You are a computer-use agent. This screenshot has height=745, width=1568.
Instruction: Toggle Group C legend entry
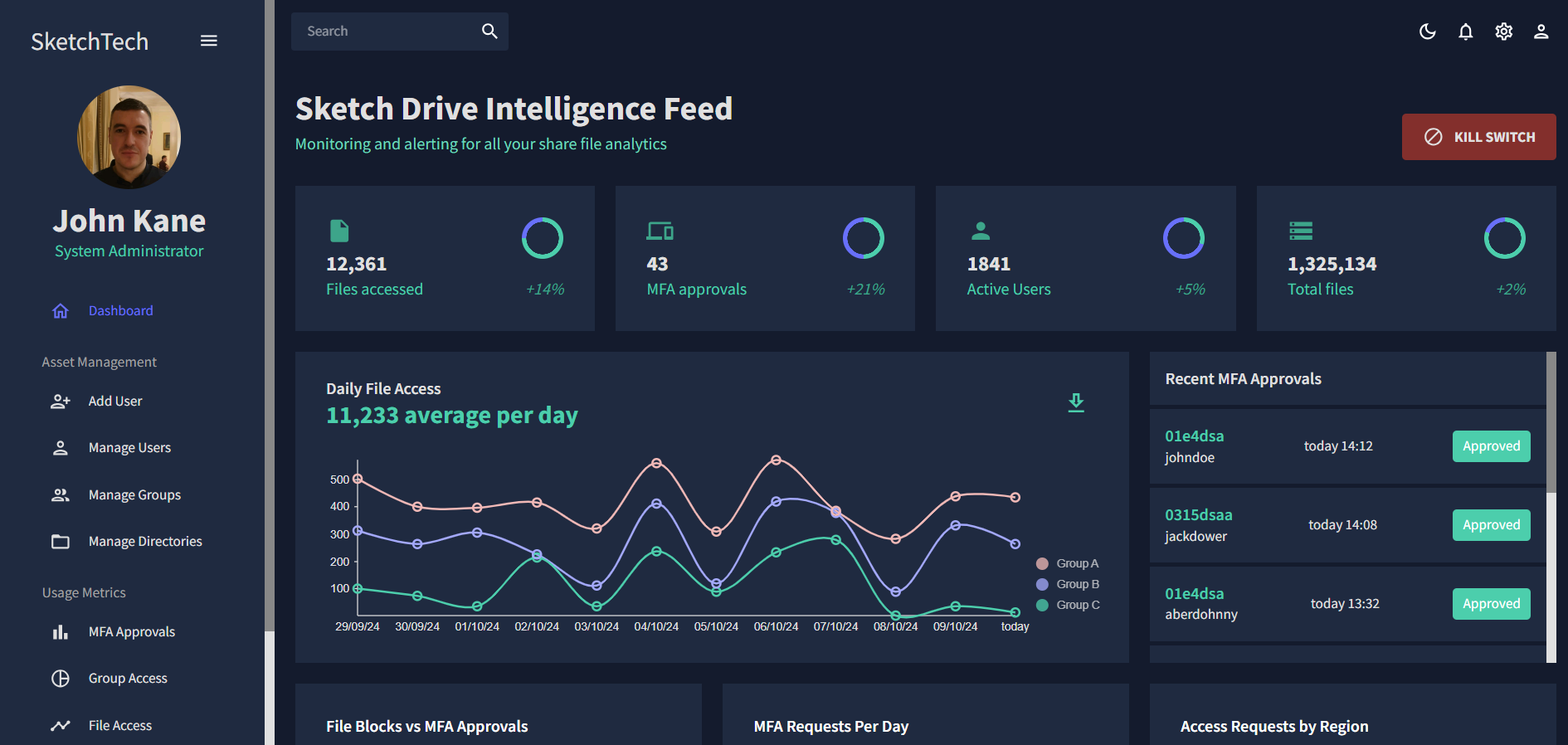[1068, 606]
